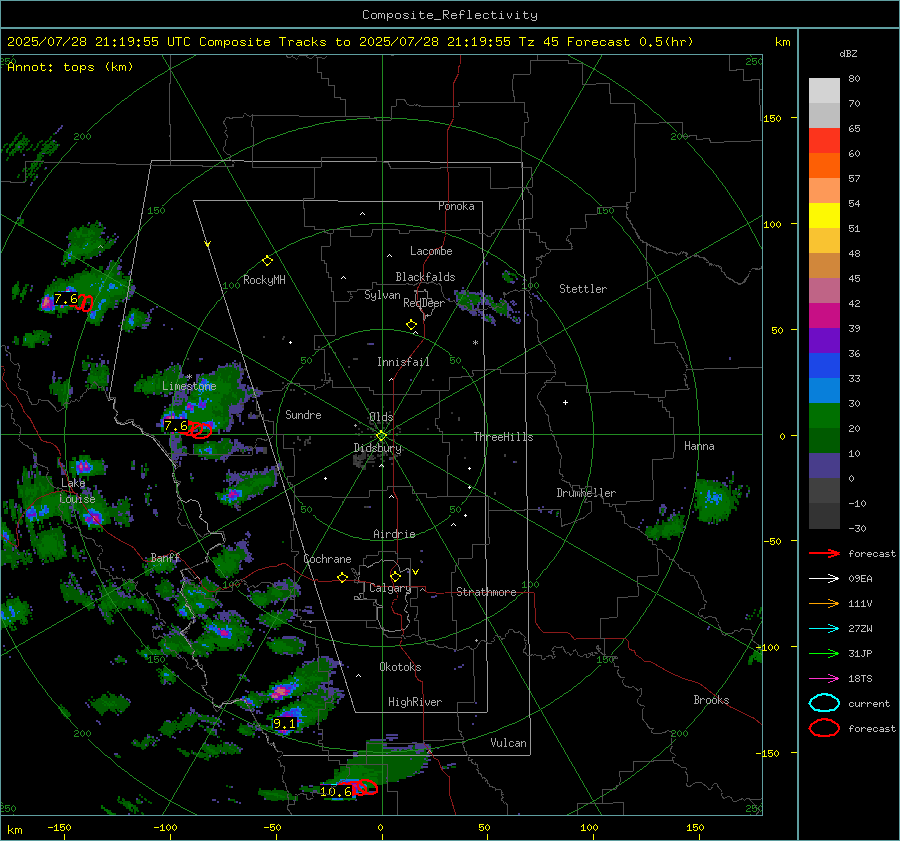900x841 pixels.
Task: Click the 9.1 storm top label
Action: coord(284,723)
